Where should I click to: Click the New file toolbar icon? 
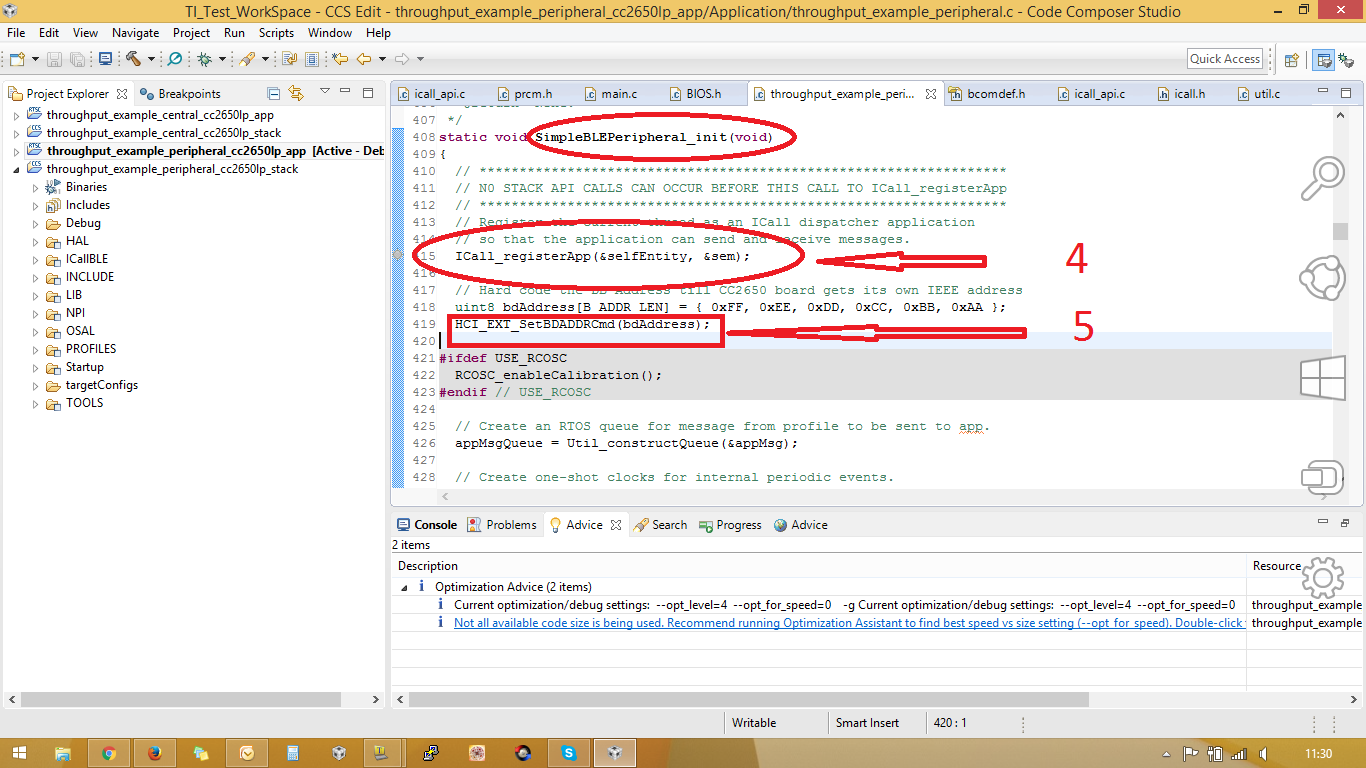[16, 59]
